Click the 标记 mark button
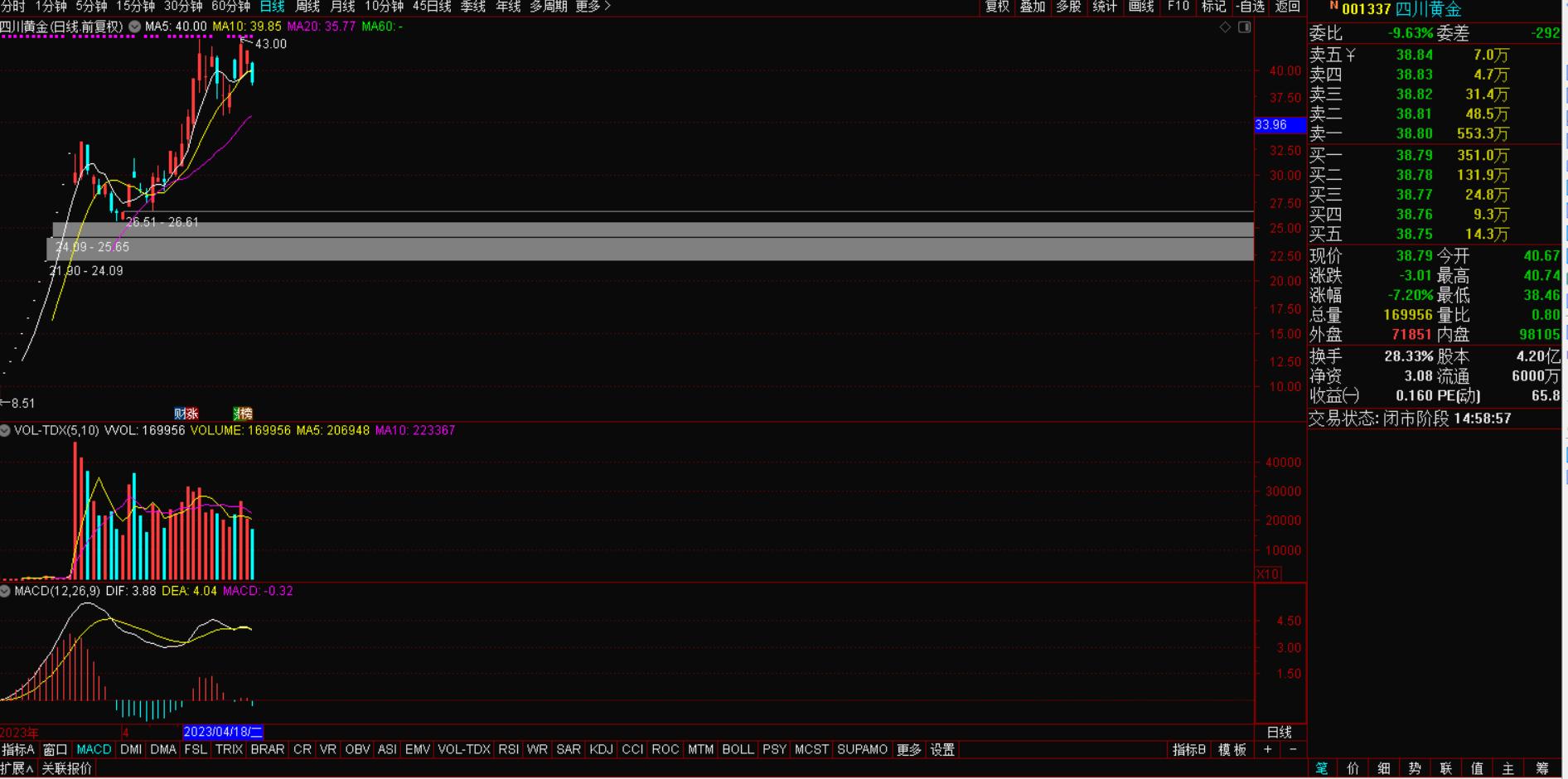The height and width of the screenshot is (779, 1568). click(1214, 7)
